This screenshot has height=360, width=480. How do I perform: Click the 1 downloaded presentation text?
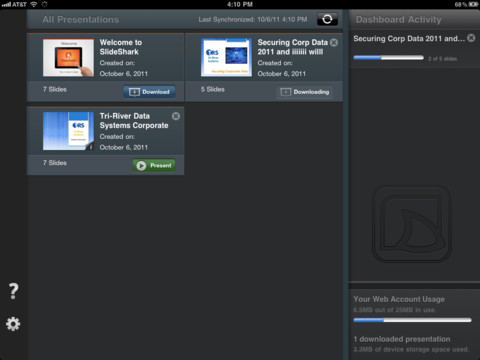(x=402, y=339)
